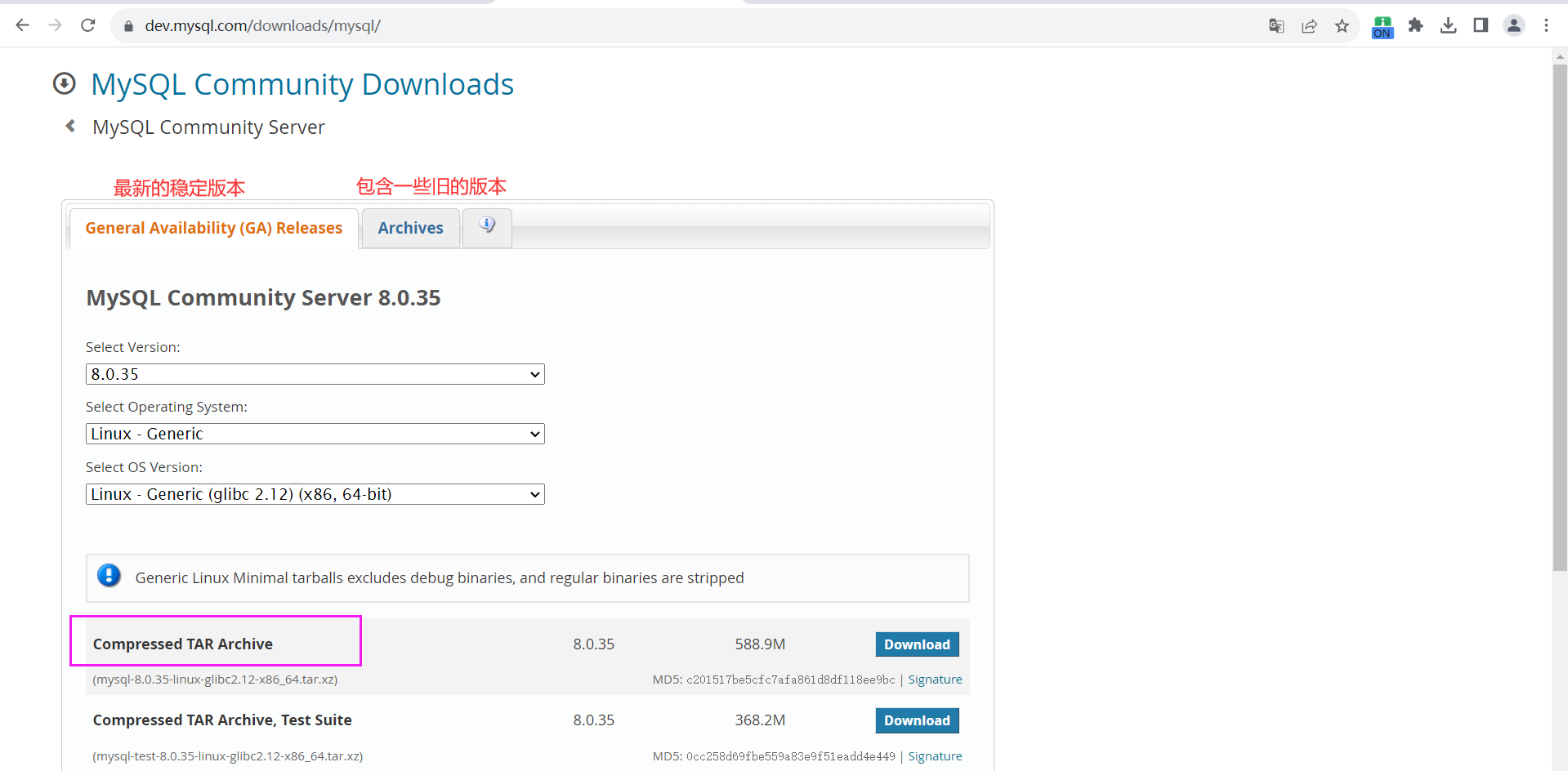Click the scrollbar up arrow
This screenshot has width=1568, height=771.
[x=1560, y=56]
